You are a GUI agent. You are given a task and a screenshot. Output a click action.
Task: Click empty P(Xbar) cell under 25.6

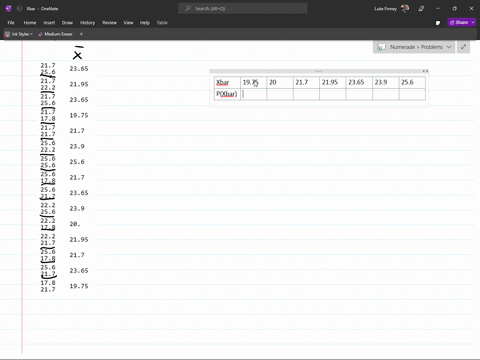(x=412, y=94)
